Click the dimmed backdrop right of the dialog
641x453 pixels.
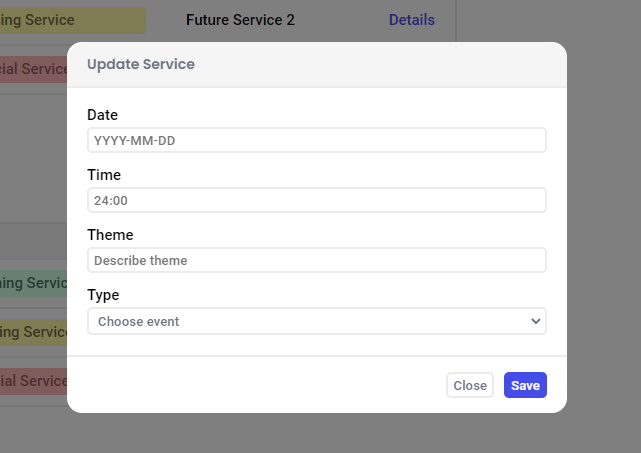click(x=603, y=230)
